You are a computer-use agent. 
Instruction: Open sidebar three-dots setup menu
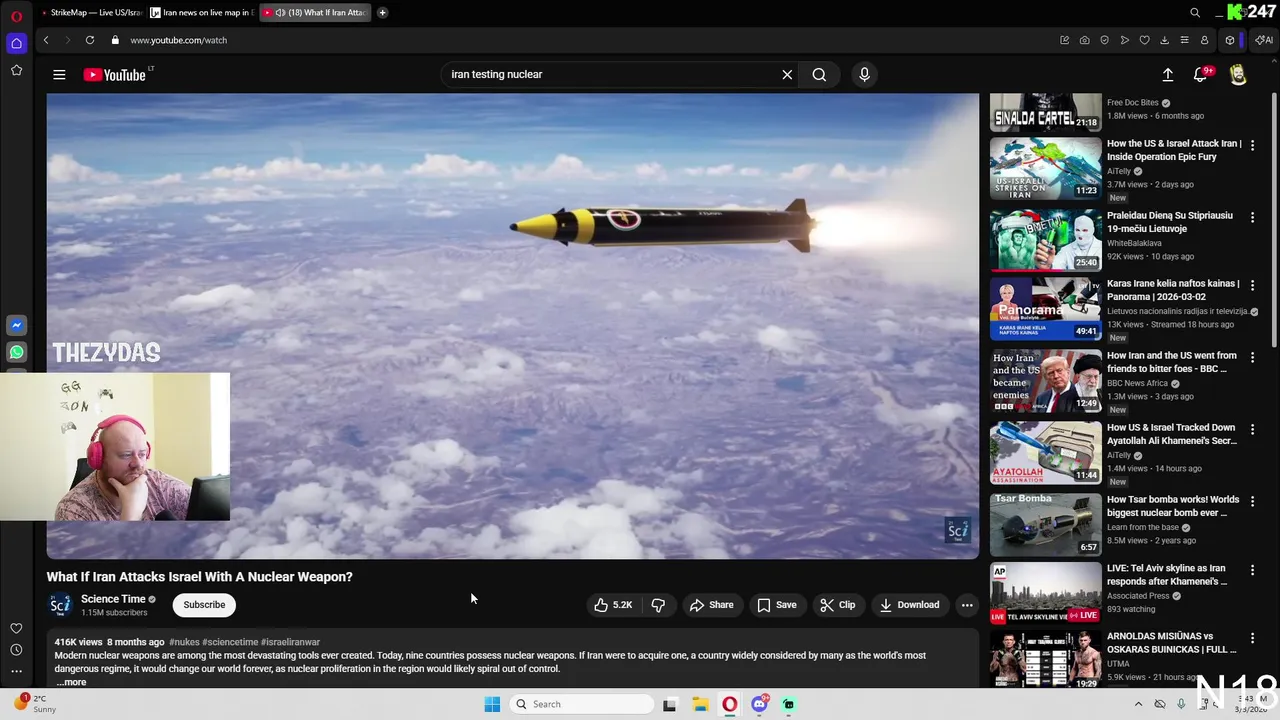(x=16, y=672)
